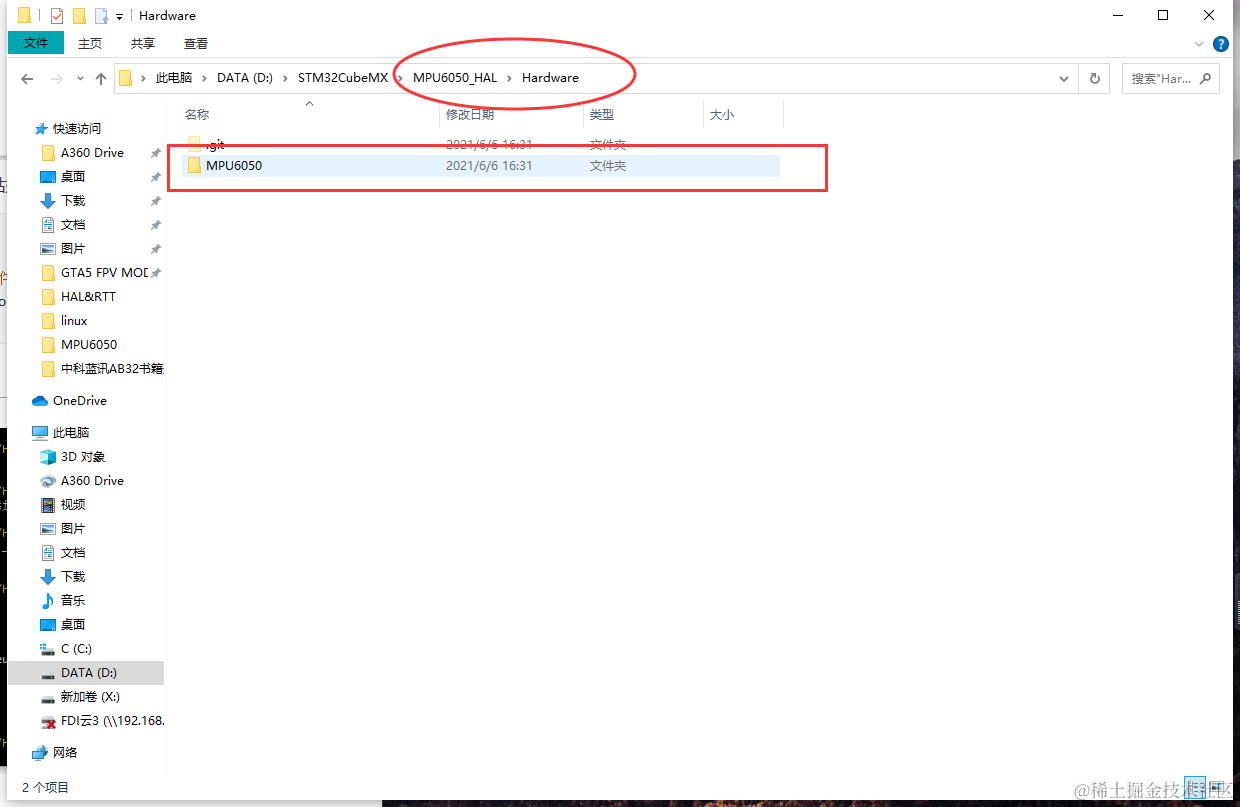Click the OneDrive cloud icon

tap(40, 401)
